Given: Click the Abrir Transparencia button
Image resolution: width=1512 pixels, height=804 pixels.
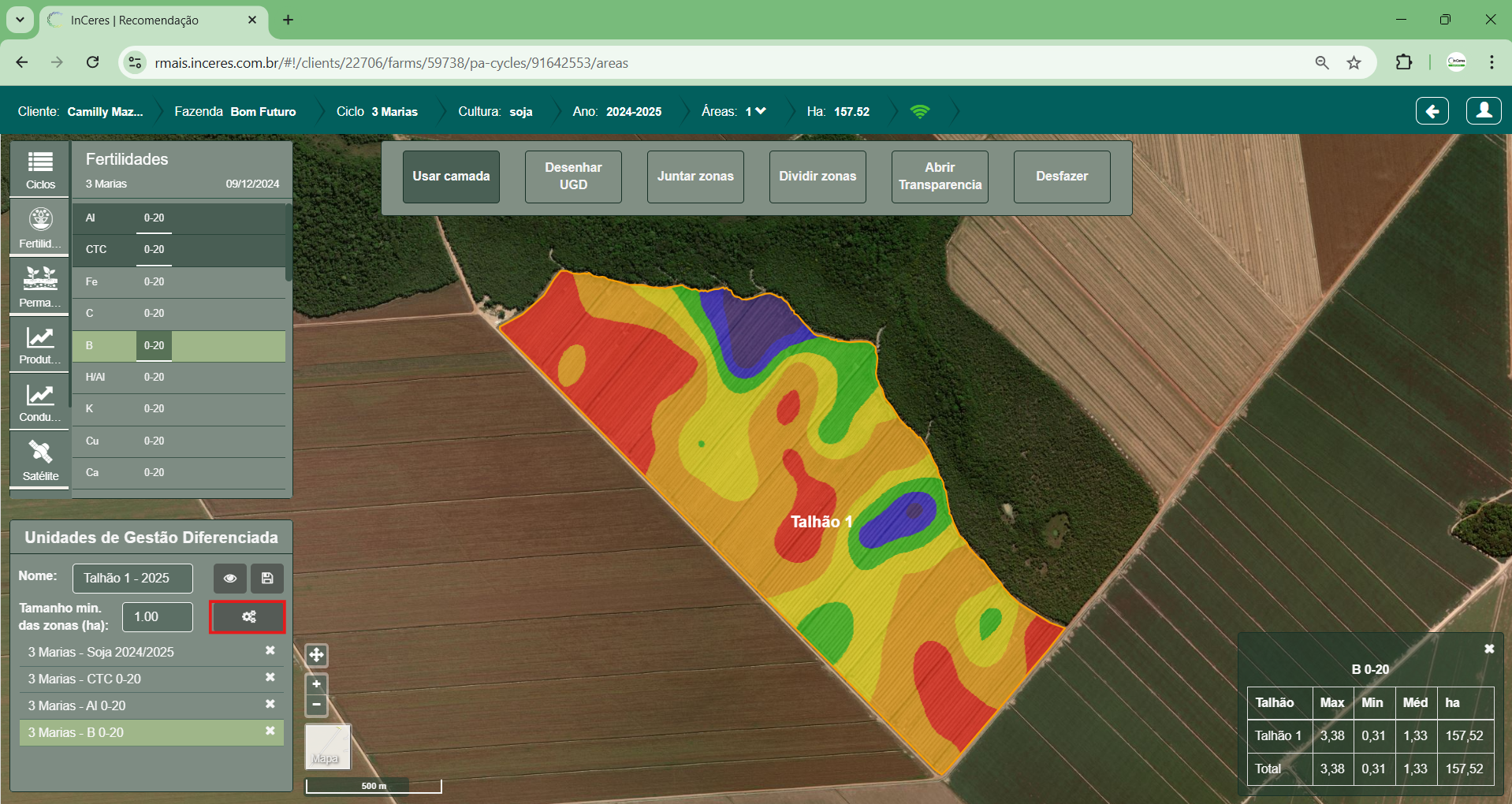Looking at the screenshot, I should tap(940, 177).
